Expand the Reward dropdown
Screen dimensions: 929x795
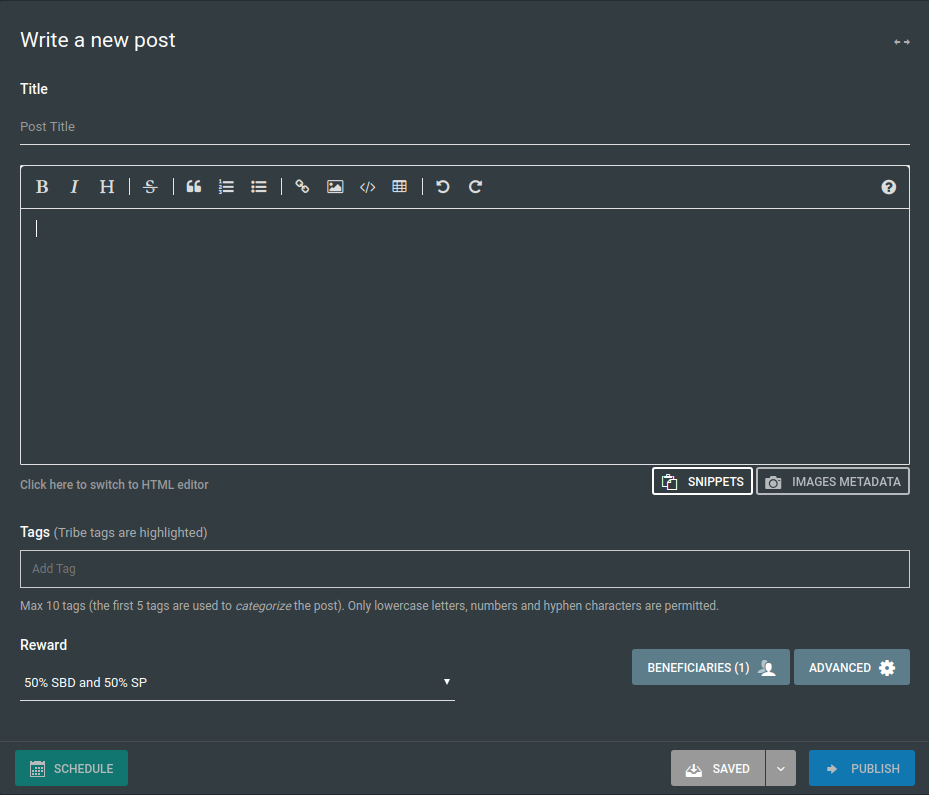pyautogui.click(x=237, y=683)
